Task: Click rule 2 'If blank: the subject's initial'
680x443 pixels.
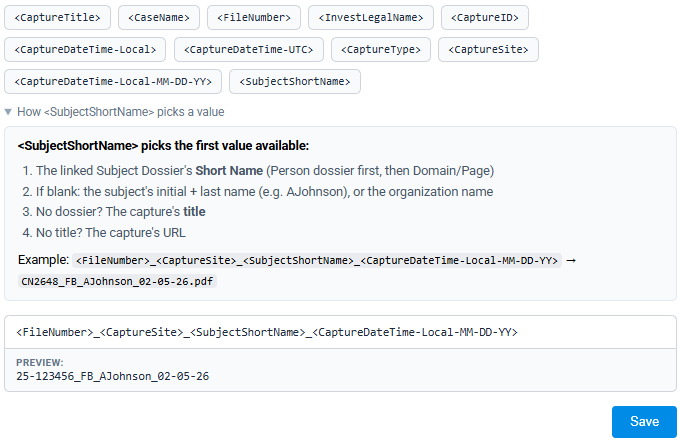Action: 258,192
